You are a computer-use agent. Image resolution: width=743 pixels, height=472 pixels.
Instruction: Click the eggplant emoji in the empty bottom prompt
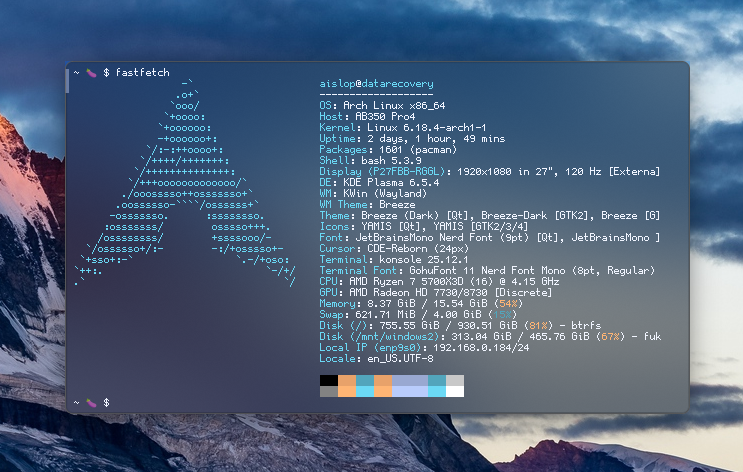pos(91,403)
